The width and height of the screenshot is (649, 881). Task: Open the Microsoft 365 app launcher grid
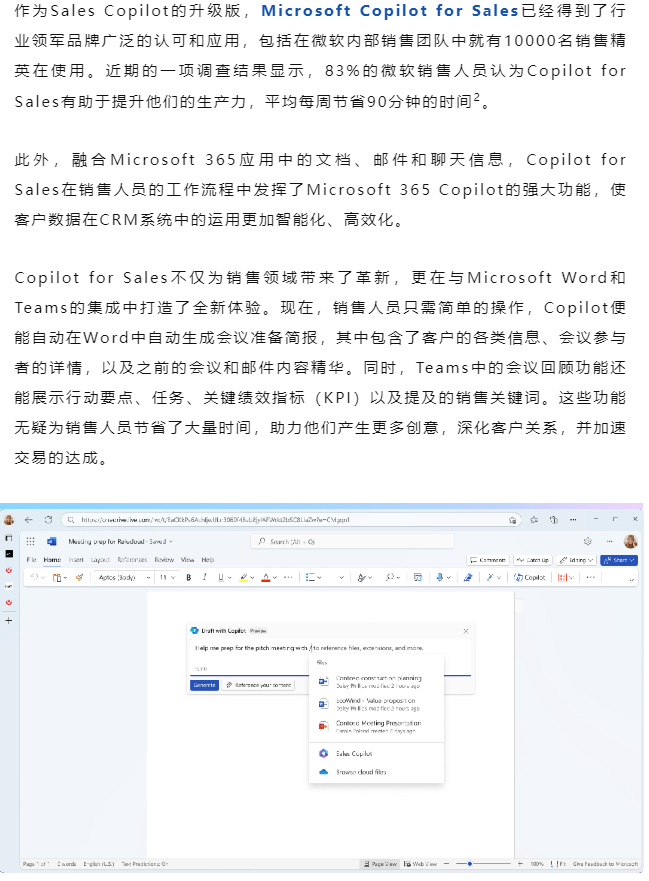(30, 541)
